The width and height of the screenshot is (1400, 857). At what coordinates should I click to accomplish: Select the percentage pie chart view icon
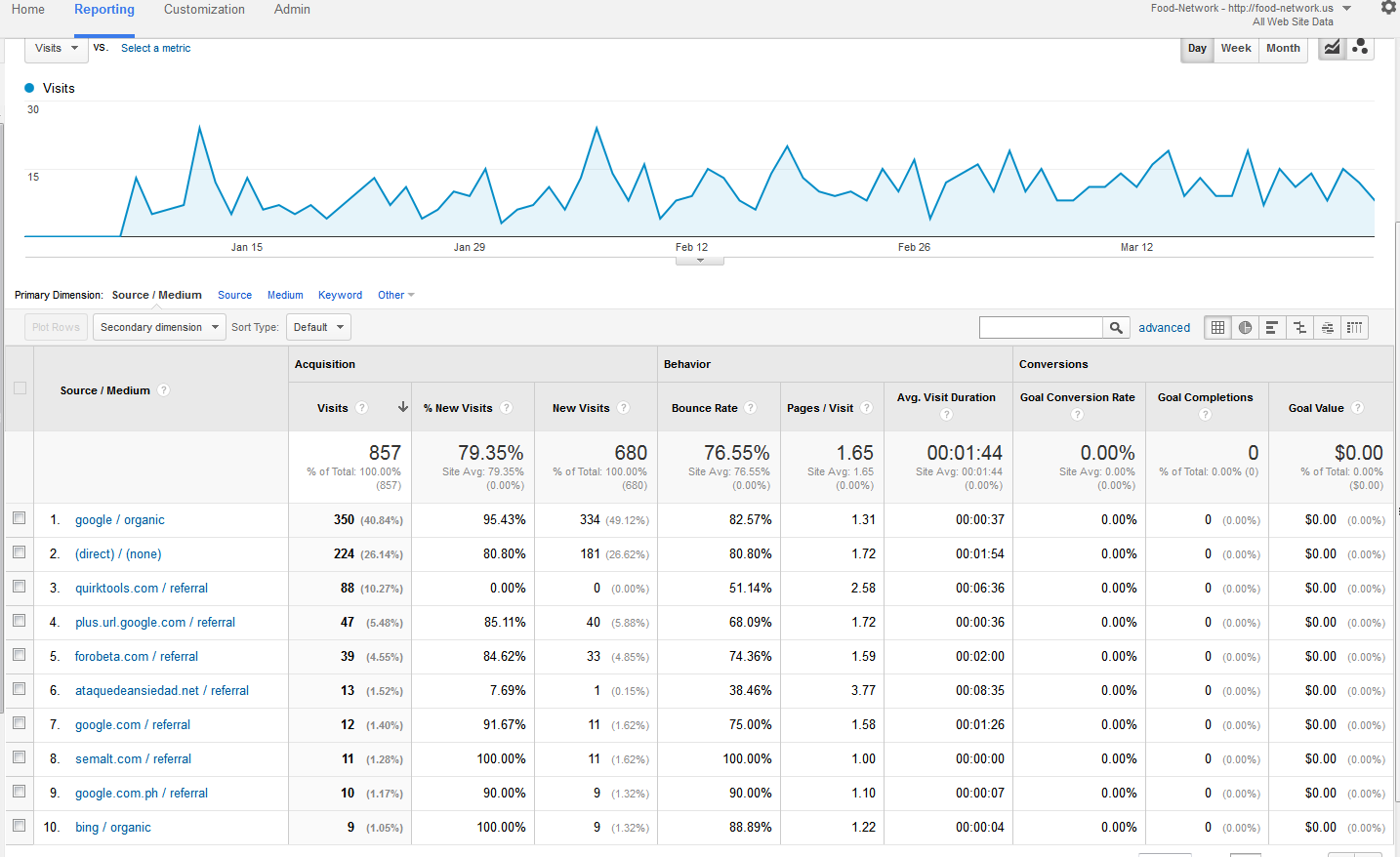point(1245,328)
